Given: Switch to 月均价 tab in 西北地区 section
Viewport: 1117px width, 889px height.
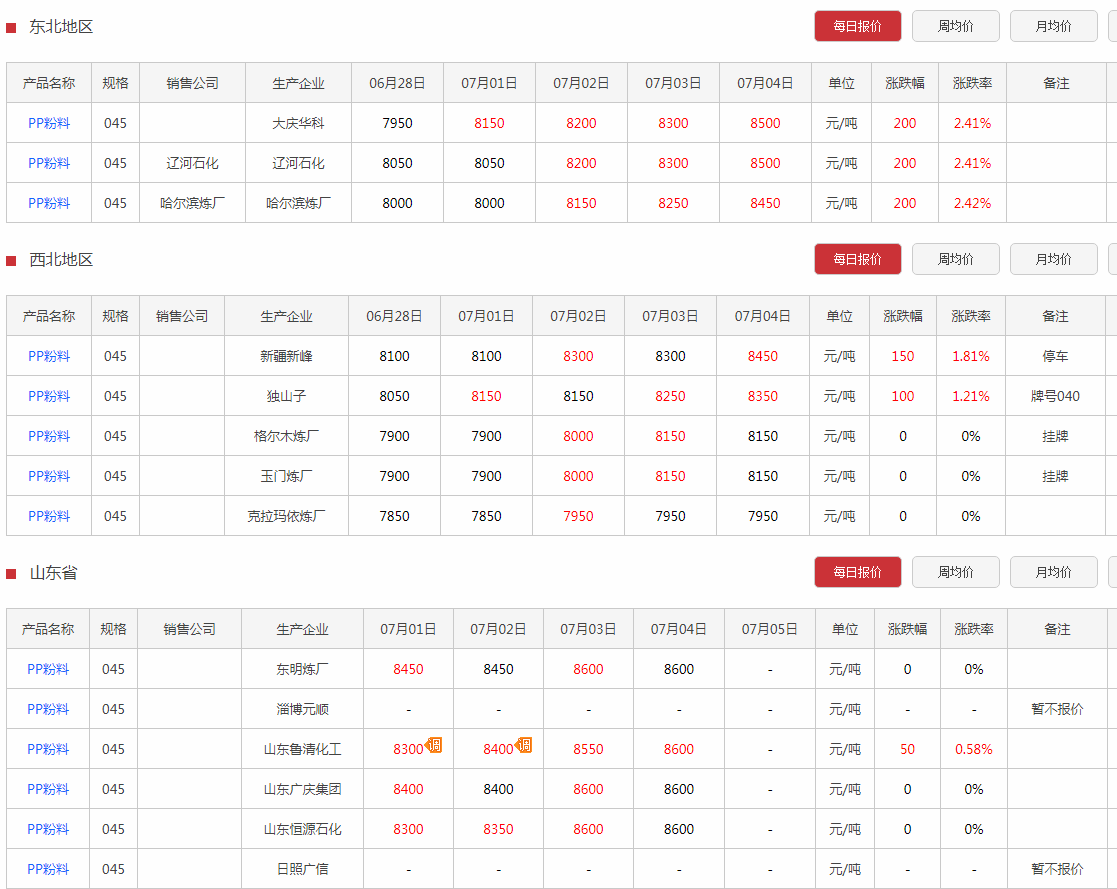Looking at the screenshot, I should point(1054,259).
